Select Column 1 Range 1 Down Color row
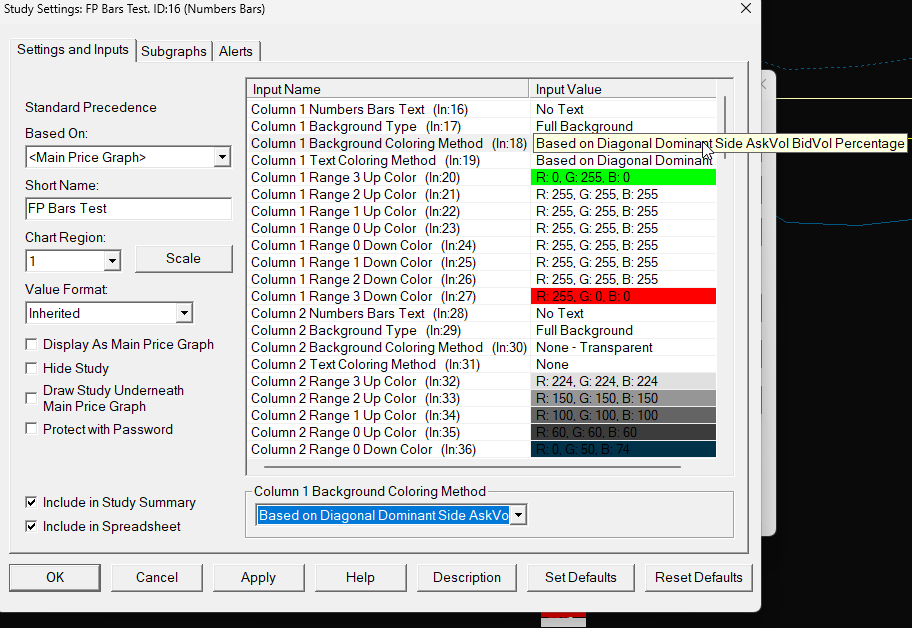The width and height of the screenshot is (912, 628). 483,262
